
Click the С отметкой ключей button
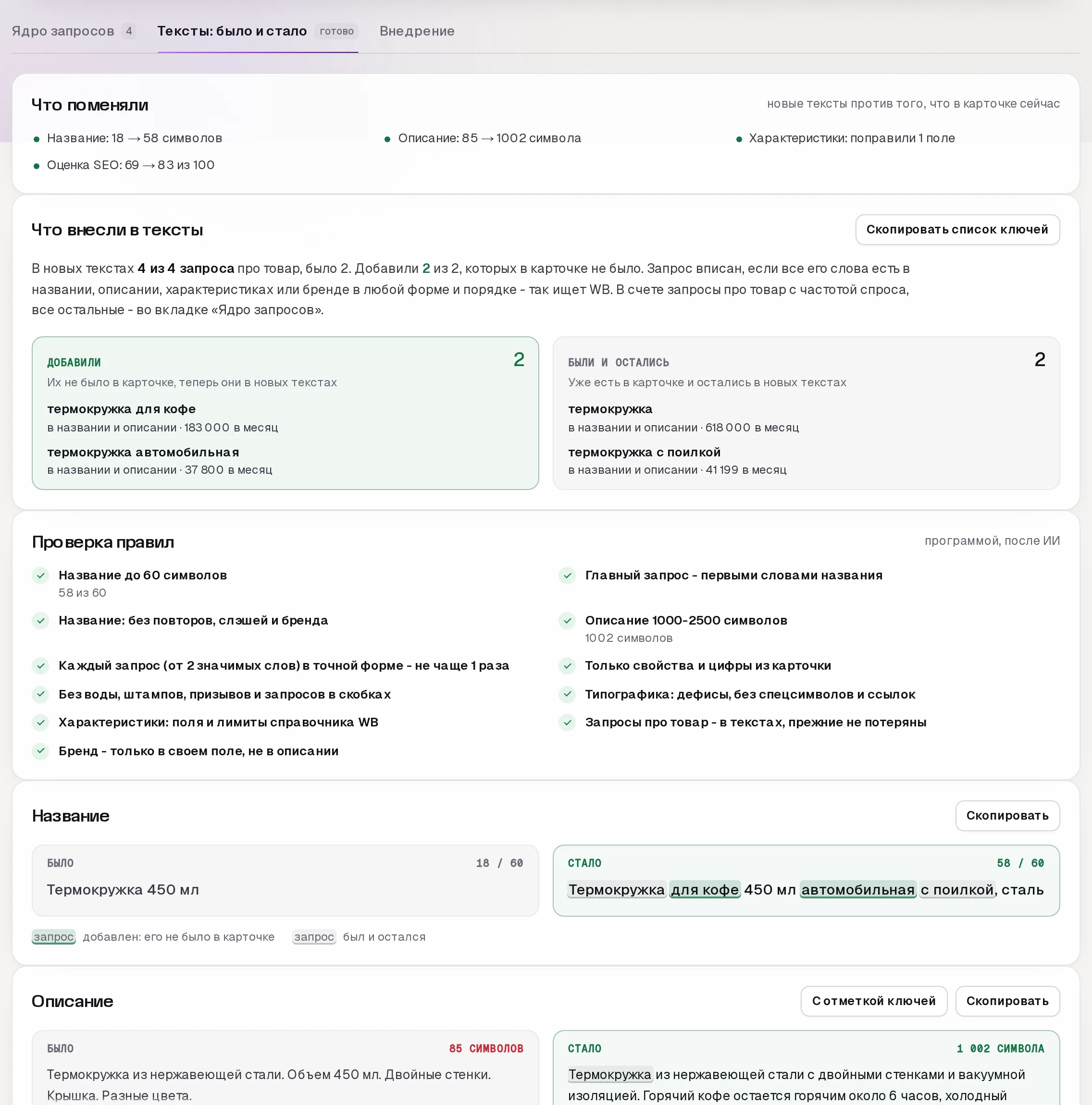(x=873, y=1001)
